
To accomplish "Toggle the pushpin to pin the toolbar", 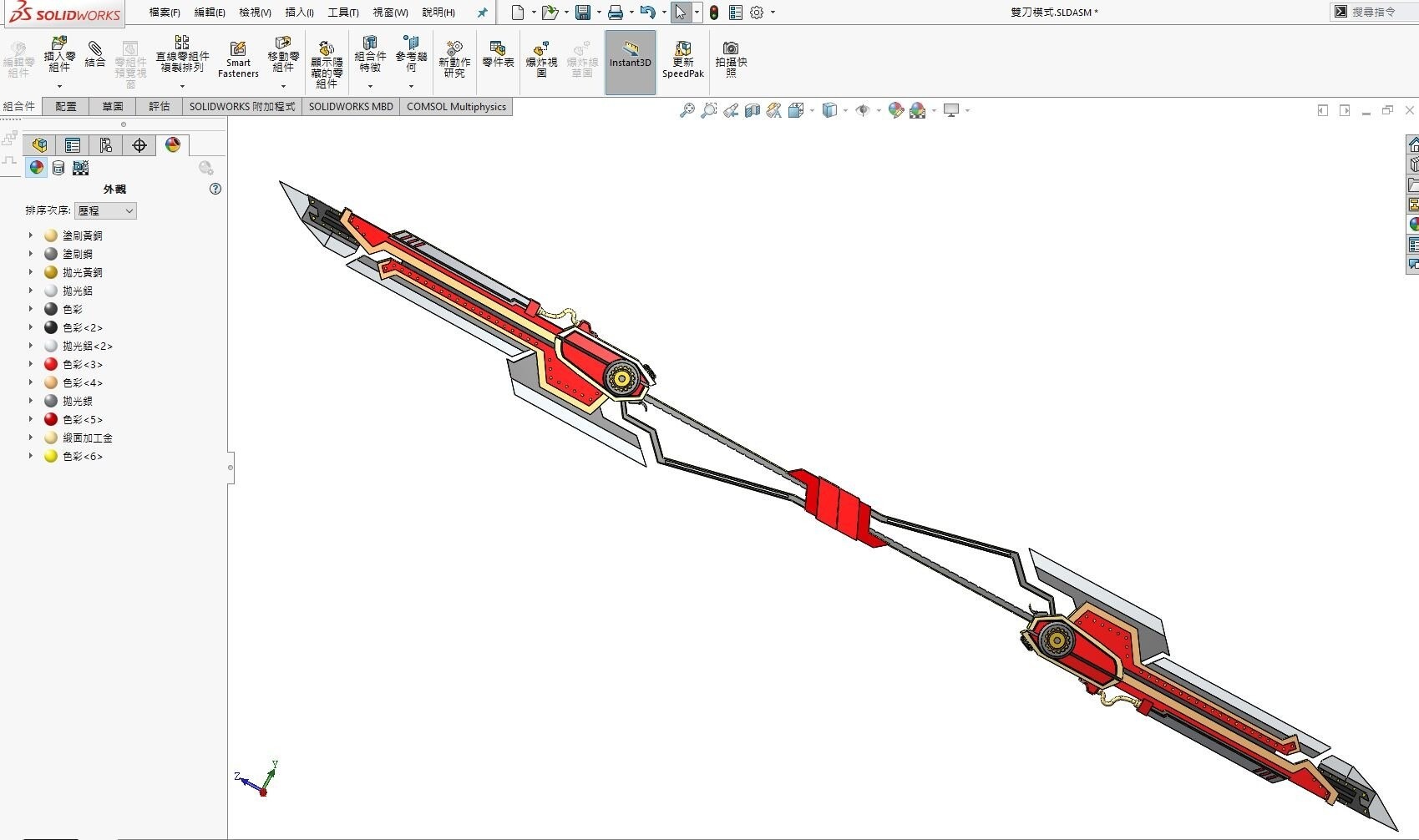I will click(482, 13).
